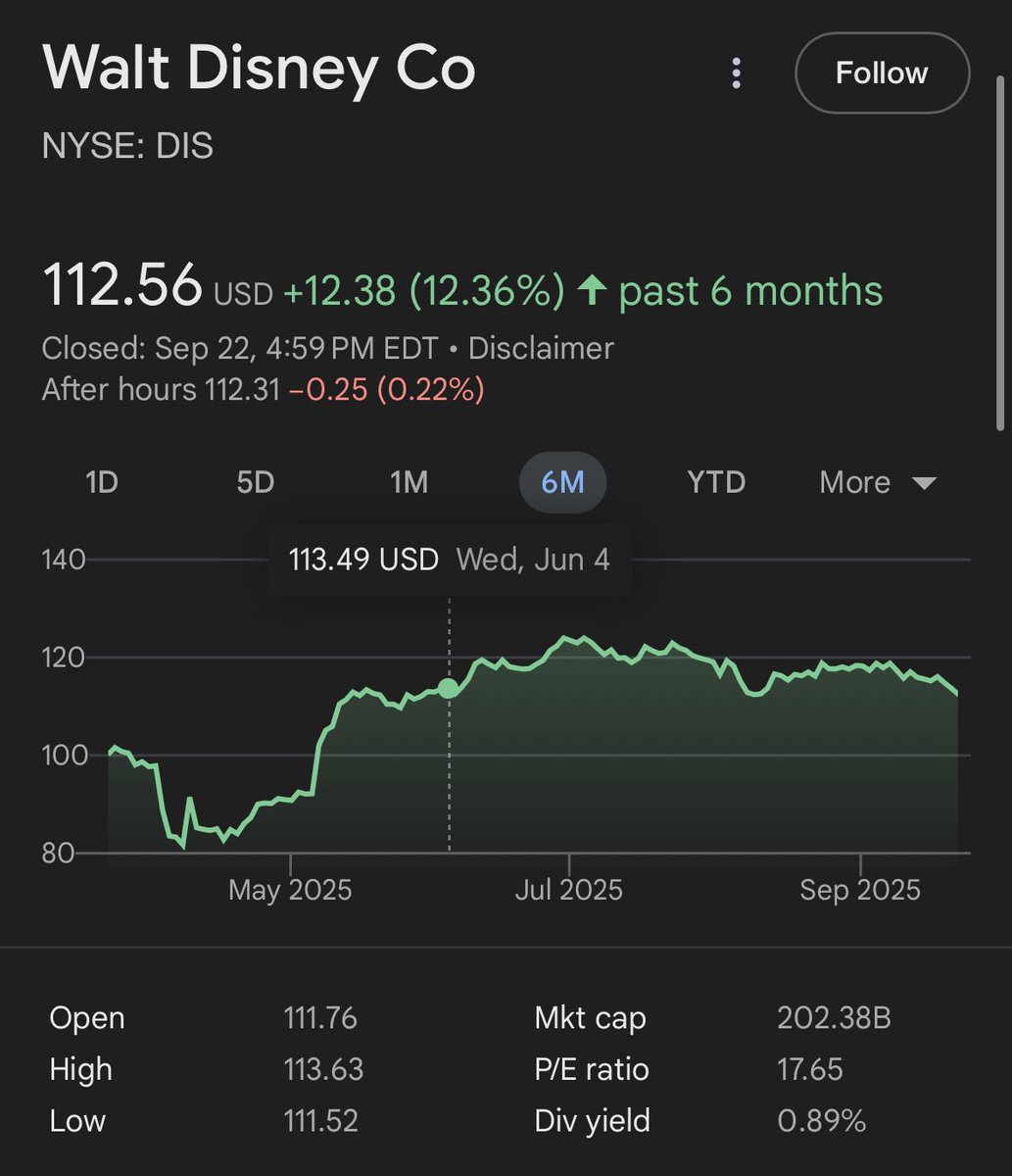1012x1176 pixels.
Task: Follow Walt Disney Co stock
Action: pyautogui.click(x=882, y=73)
